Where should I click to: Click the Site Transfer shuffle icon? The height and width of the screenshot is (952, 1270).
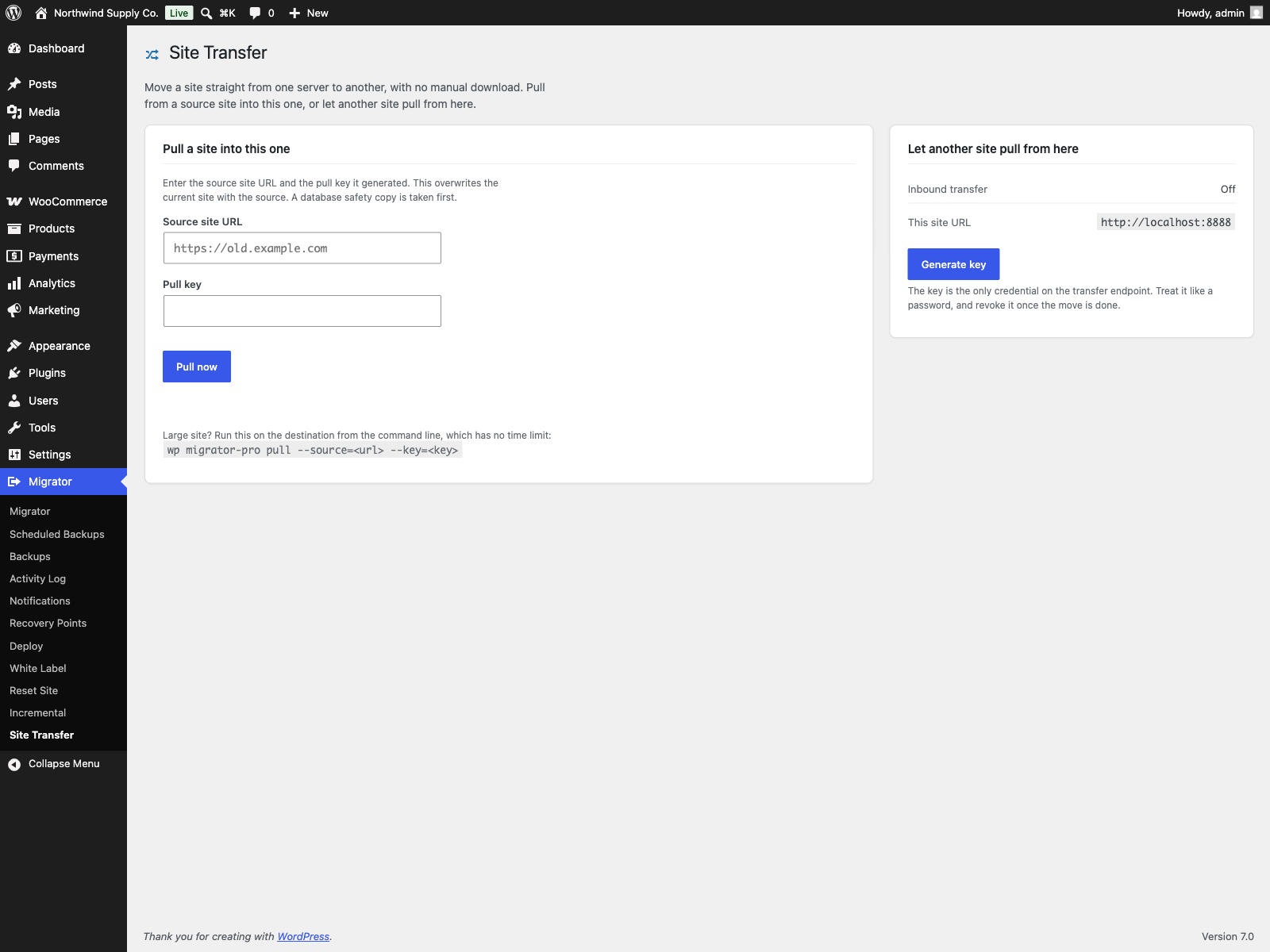tap(152, 55)
